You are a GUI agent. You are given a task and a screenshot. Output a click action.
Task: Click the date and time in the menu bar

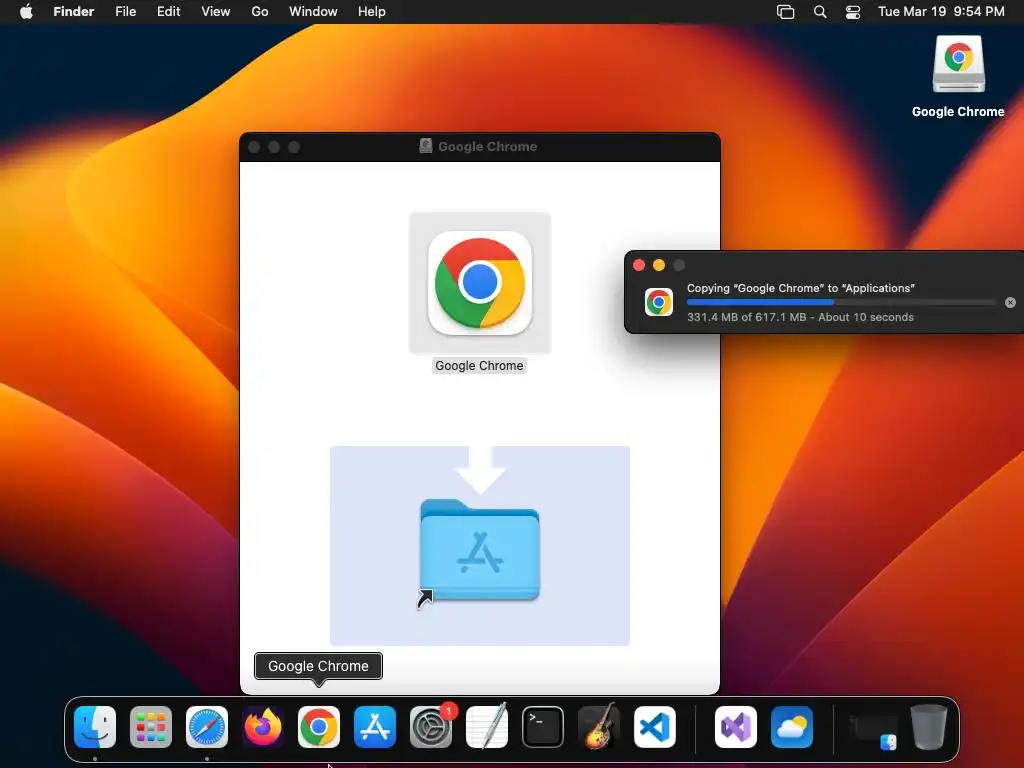941,12
